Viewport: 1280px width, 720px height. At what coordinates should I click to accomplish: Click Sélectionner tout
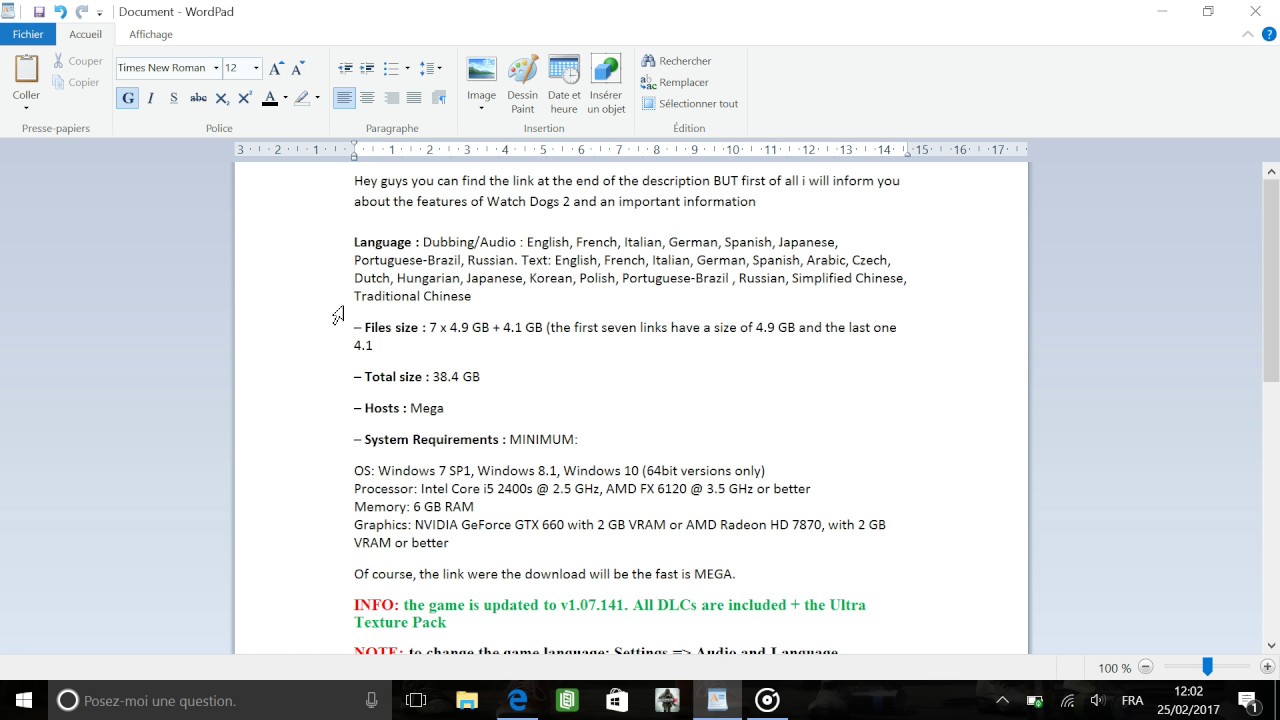690,104
